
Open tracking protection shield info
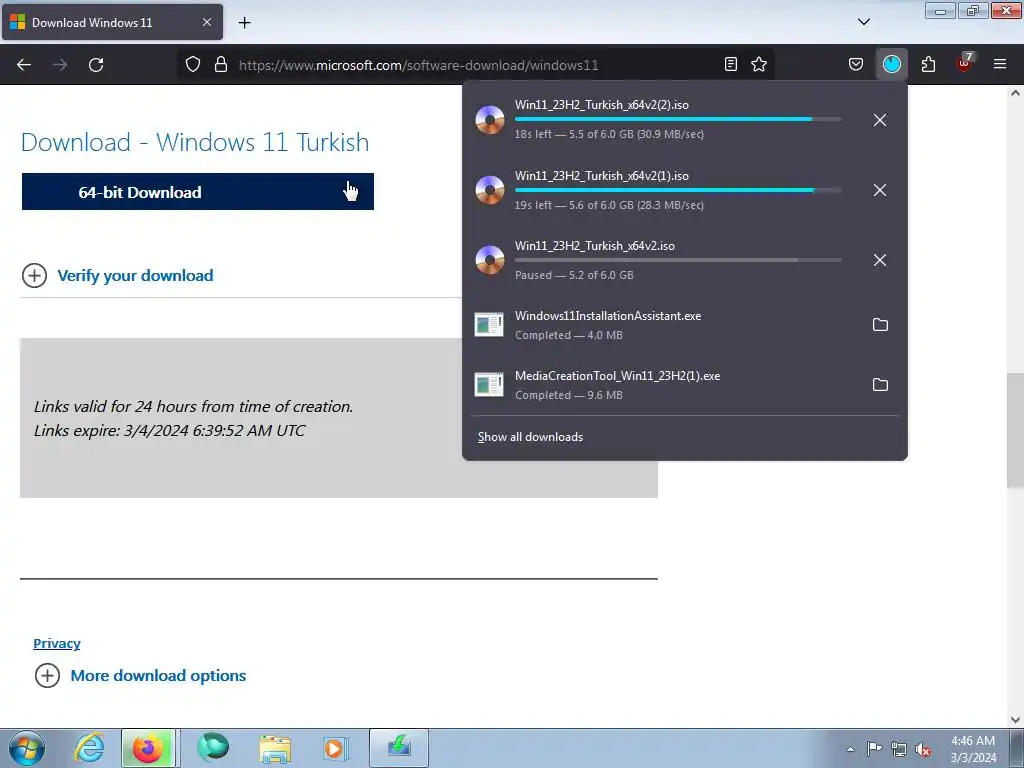pos(193,64)
